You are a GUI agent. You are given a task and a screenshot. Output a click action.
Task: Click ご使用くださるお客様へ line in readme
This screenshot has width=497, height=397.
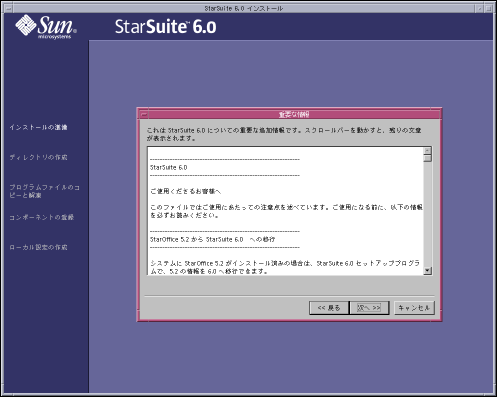(185, 191)
